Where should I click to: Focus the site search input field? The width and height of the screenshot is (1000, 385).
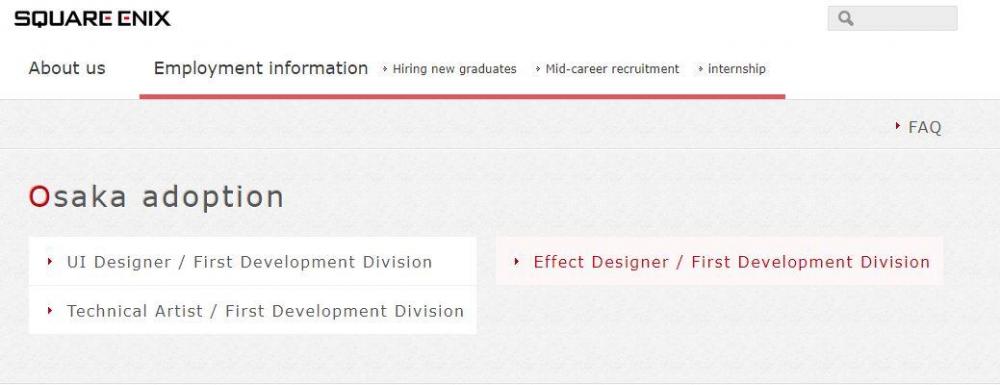tap(892, 18)
